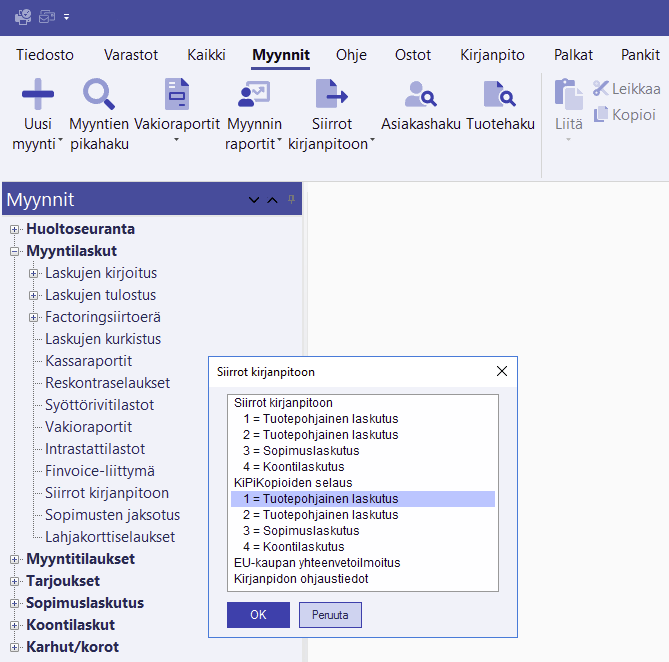Click the Kopioi copy icon

pos(601,114)
